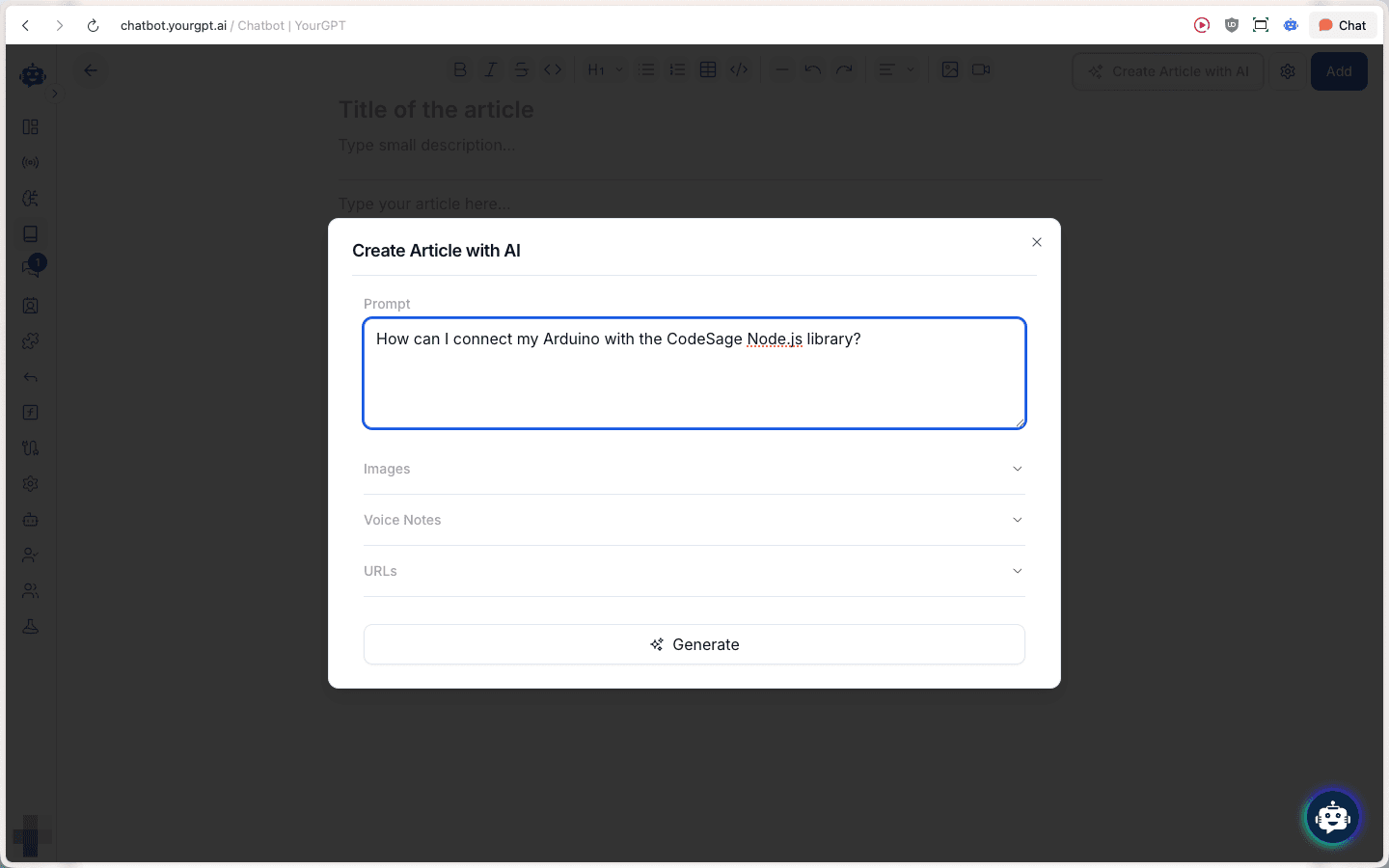
Task: Open the Brave Shields icon in the browser
Action: point(1232,25)
